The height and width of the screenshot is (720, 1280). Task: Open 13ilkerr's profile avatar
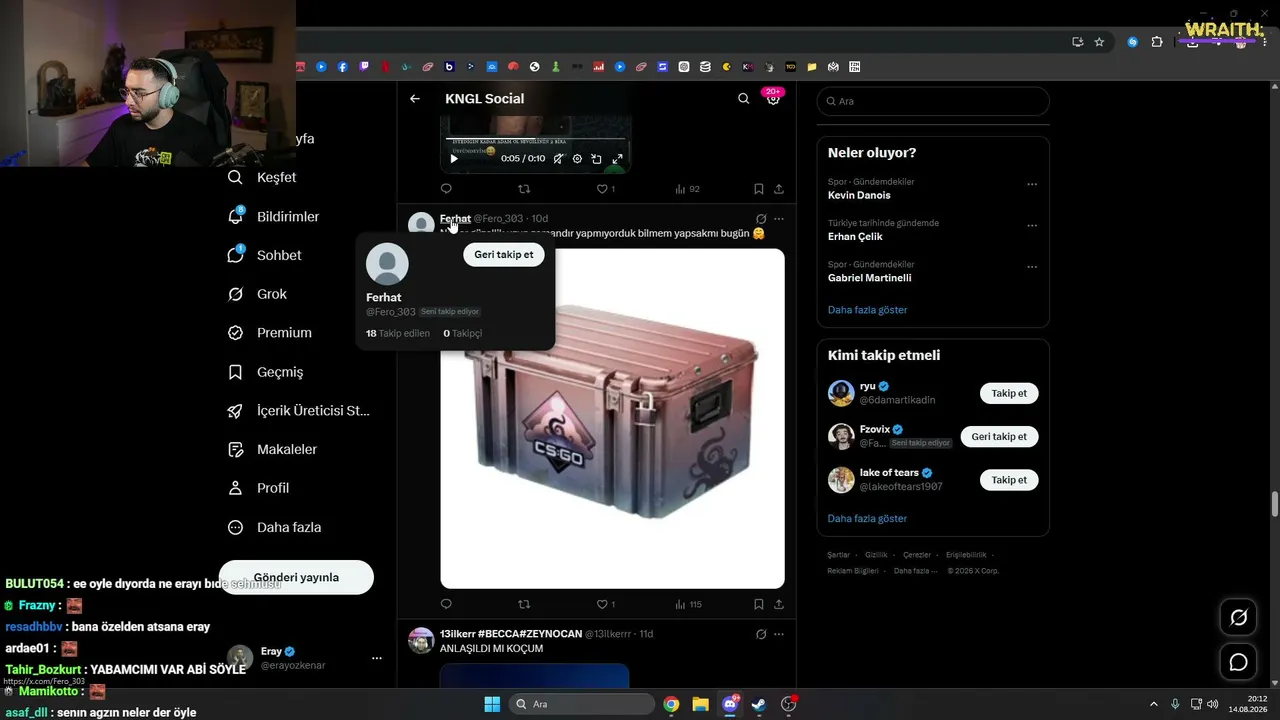coord(421,641)
